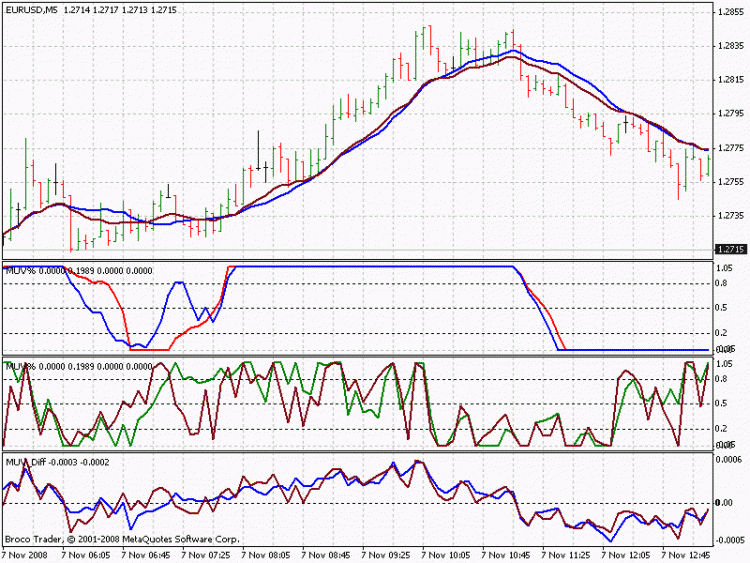
Task: Select the 7 Nov 08:45 time marker
Action: point(326,555)
